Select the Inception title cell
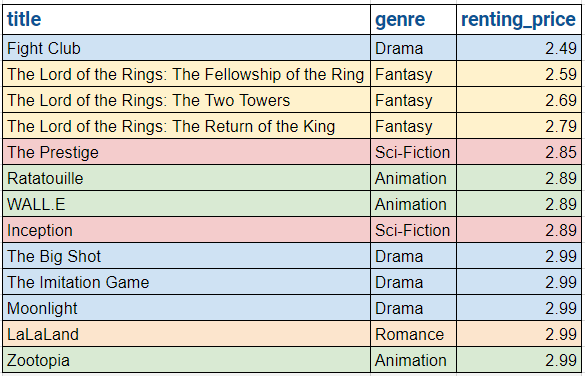 tap(187, 230)
